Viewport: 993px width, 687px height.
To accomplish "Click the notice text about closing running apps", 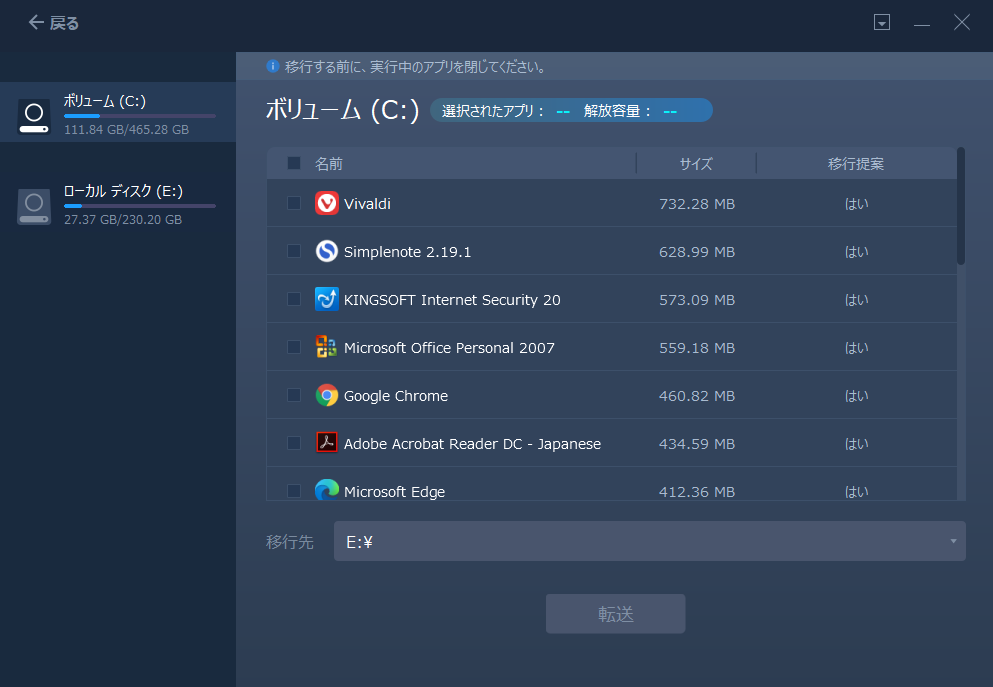I will pyautogui.click(x=416, y=67).
